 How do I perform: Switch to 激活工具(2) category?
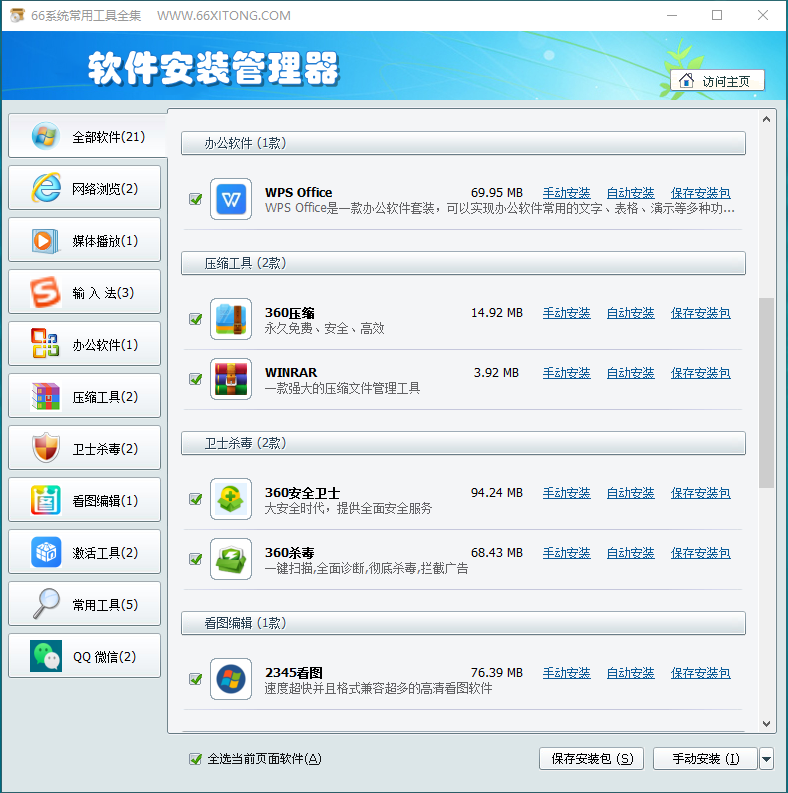coord(84,552)
